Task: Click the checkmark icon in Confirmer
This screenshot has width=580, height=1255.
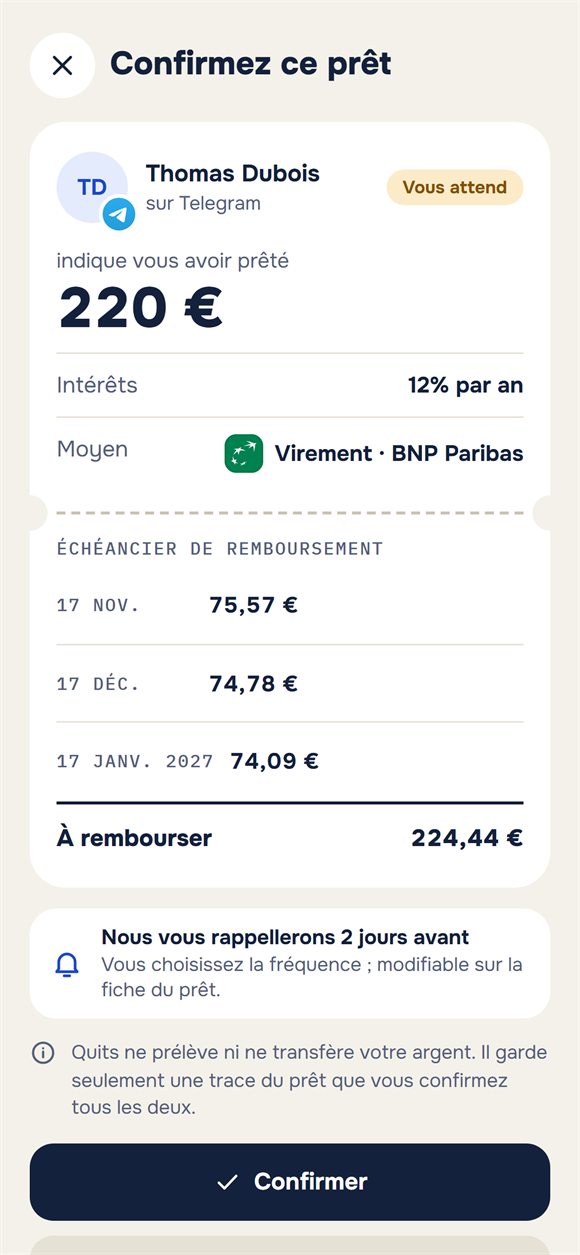Action: click(x=227, y=1182)
